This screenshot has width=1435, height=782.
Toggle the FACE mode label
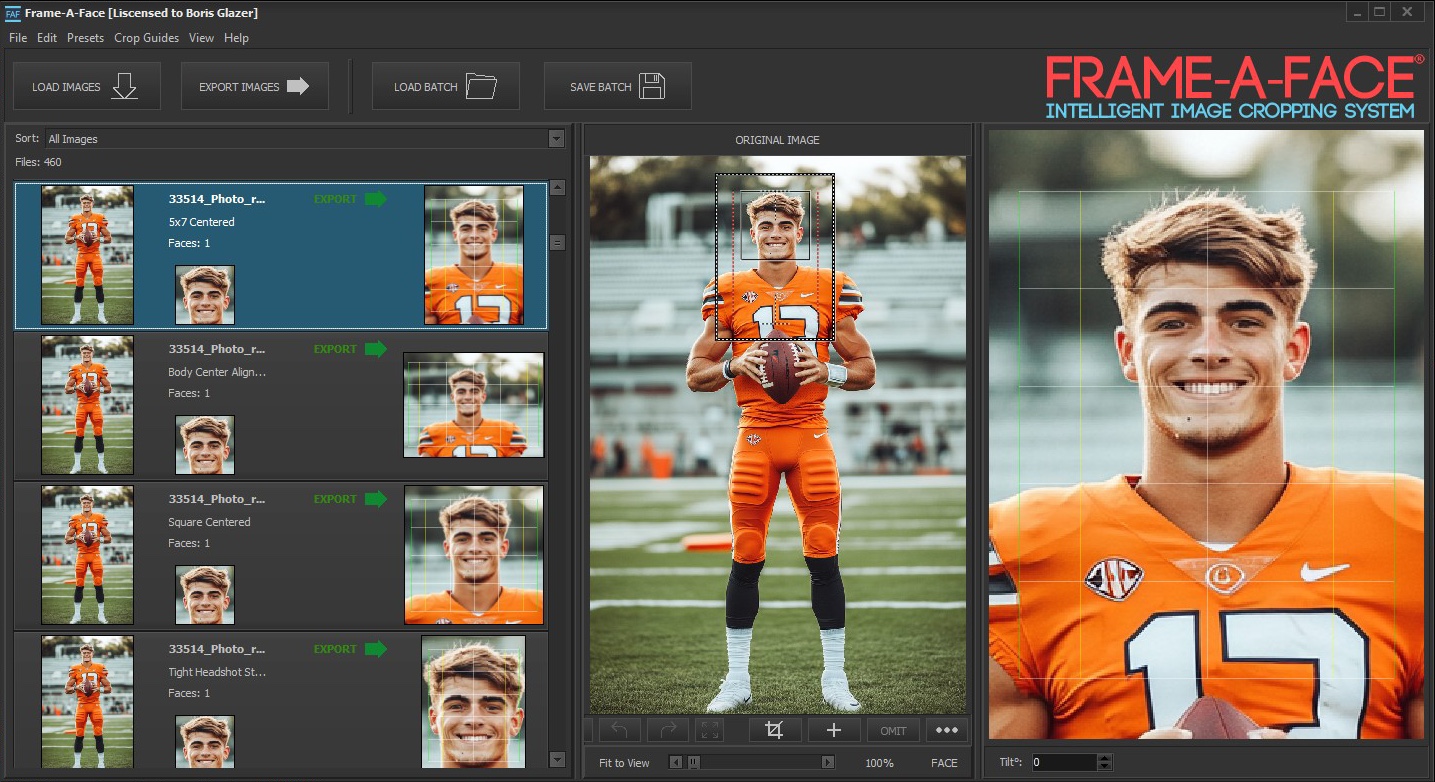[x=943, y=763]
